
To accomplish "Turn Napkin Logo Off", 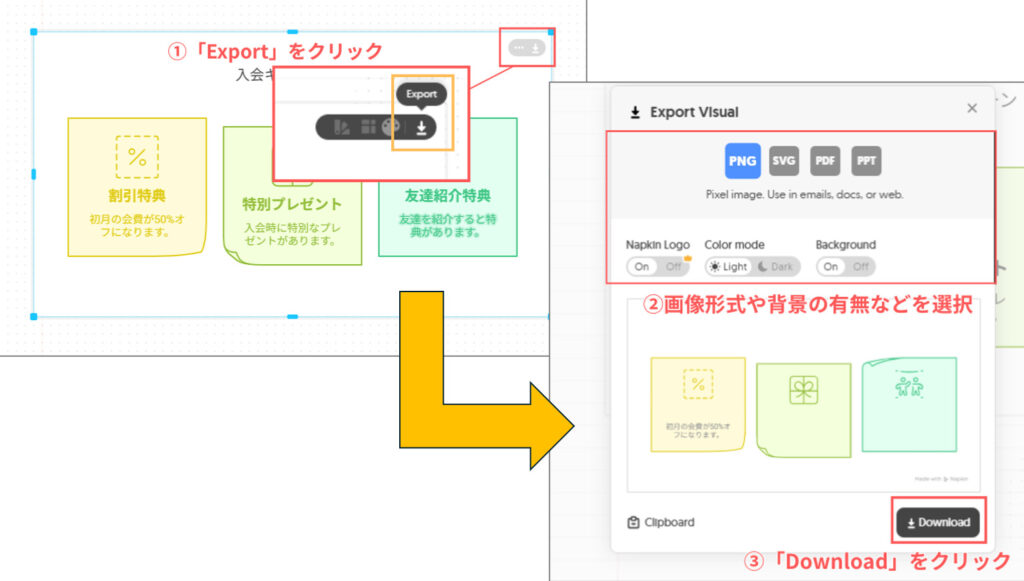I will point(673,266).
